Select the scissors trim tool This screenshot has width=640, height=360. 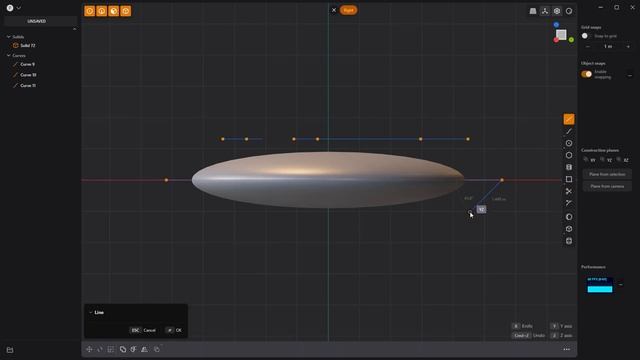point(569,191)
